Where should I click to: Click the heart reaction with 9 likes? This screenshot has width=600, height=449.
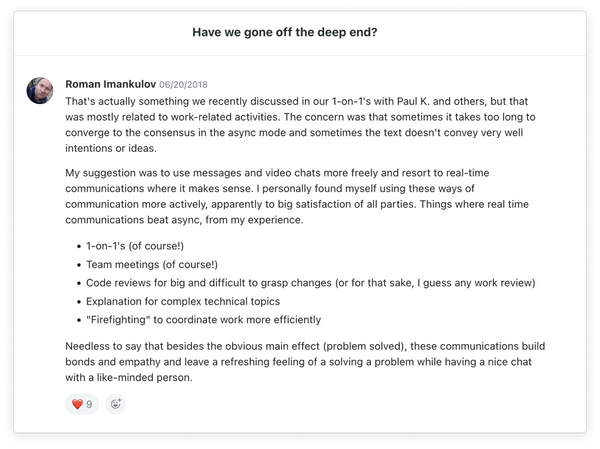[x=82, y=404]
